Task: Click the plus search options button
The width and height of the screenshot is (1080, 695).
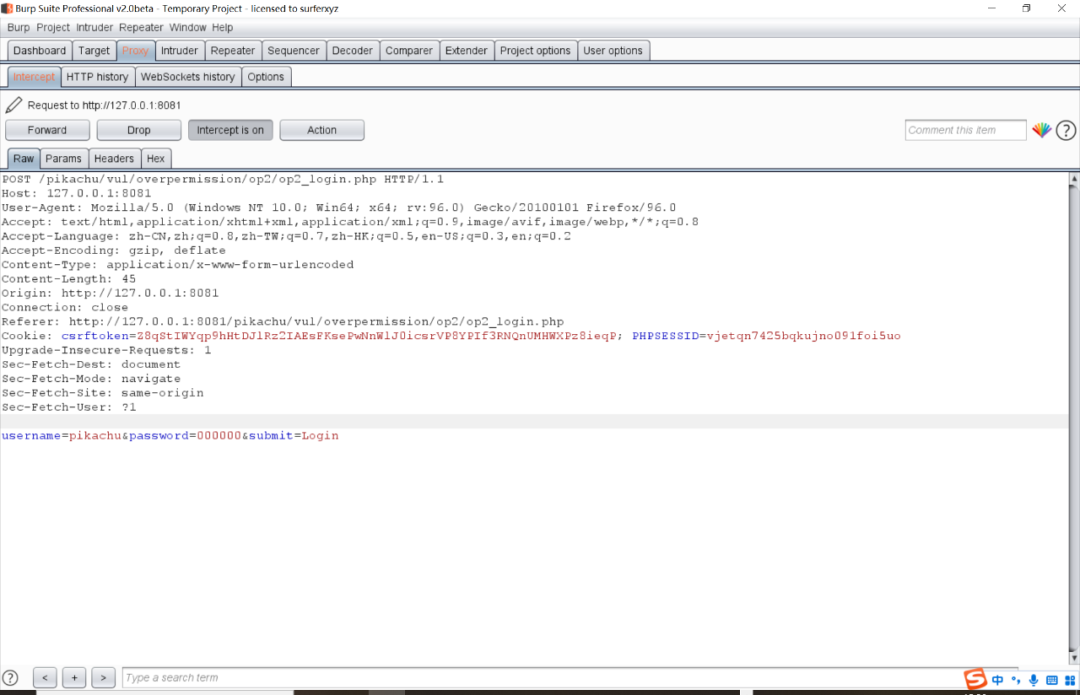Action: (x=74, y=678)
